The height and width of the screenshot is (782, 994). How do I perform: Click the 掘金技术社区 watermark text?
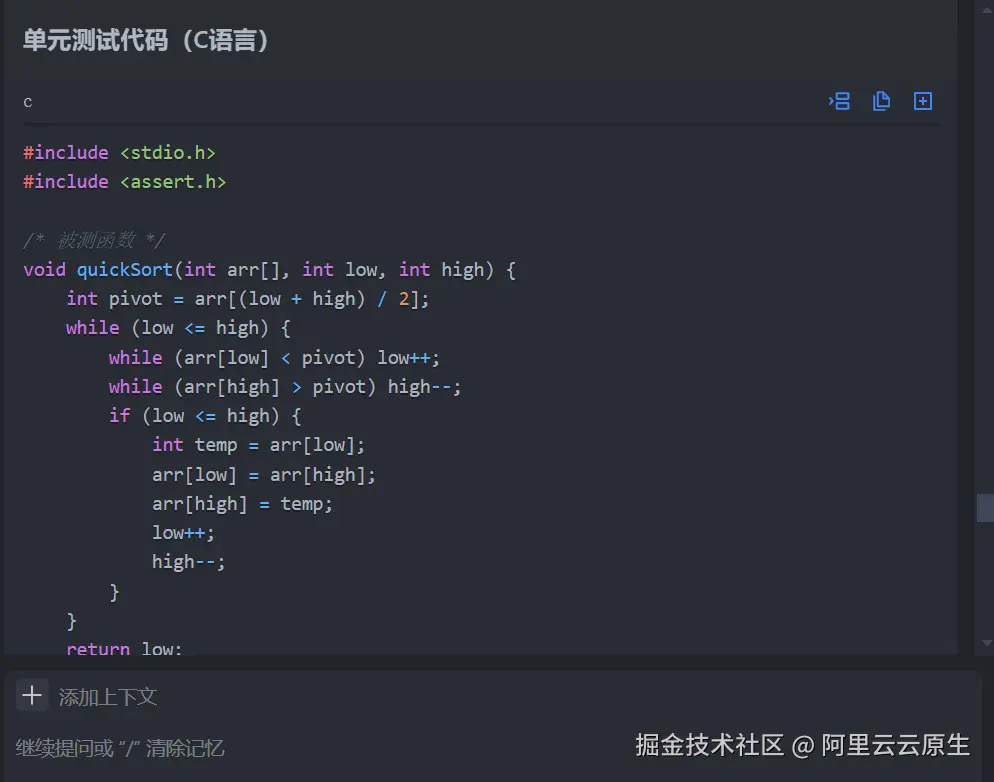(710, 745)
